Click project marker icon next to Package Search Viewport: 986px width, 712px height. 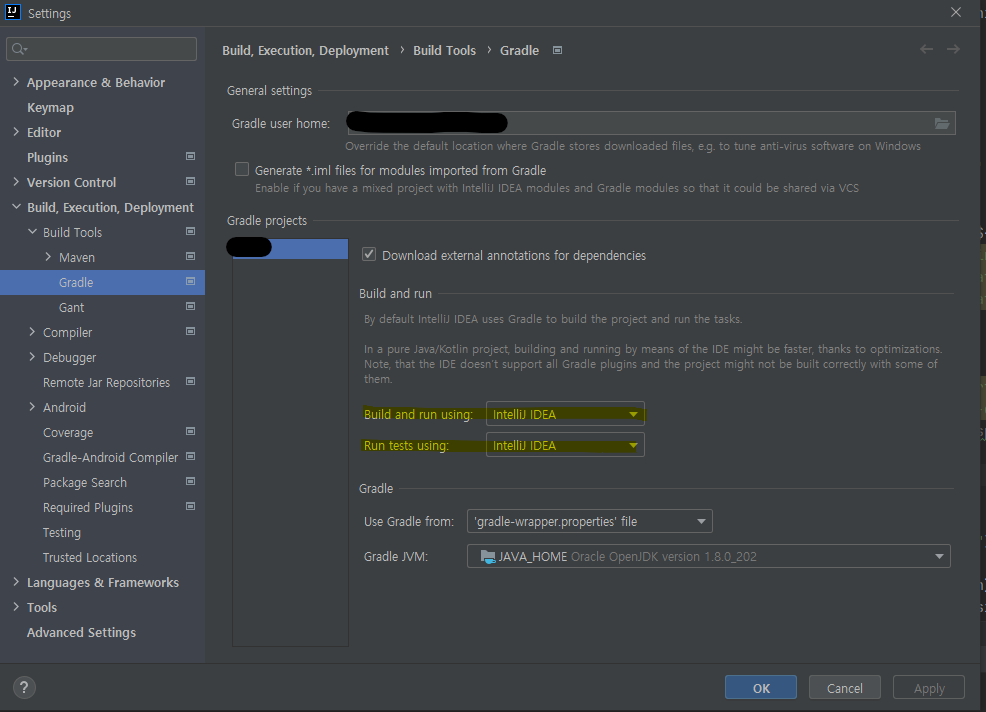[191, 482]
